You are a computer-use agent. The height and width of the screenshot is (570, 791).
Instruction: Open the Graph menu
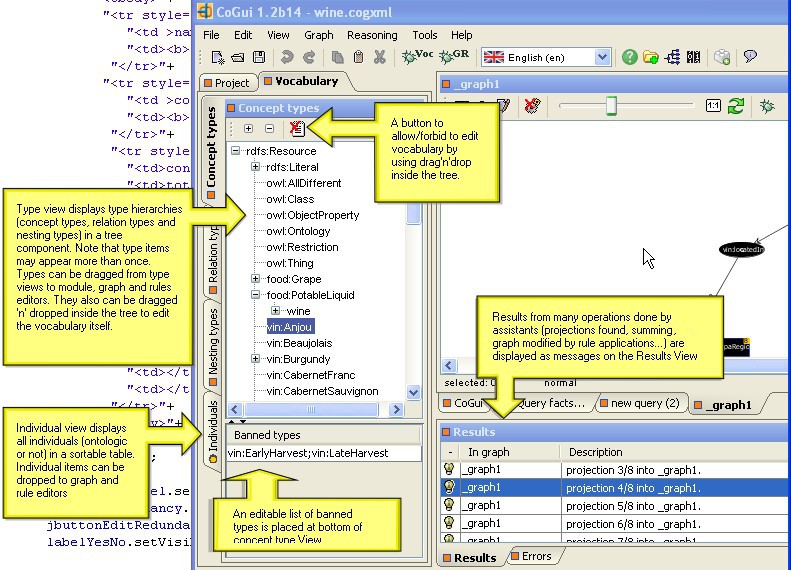point(318,35)
